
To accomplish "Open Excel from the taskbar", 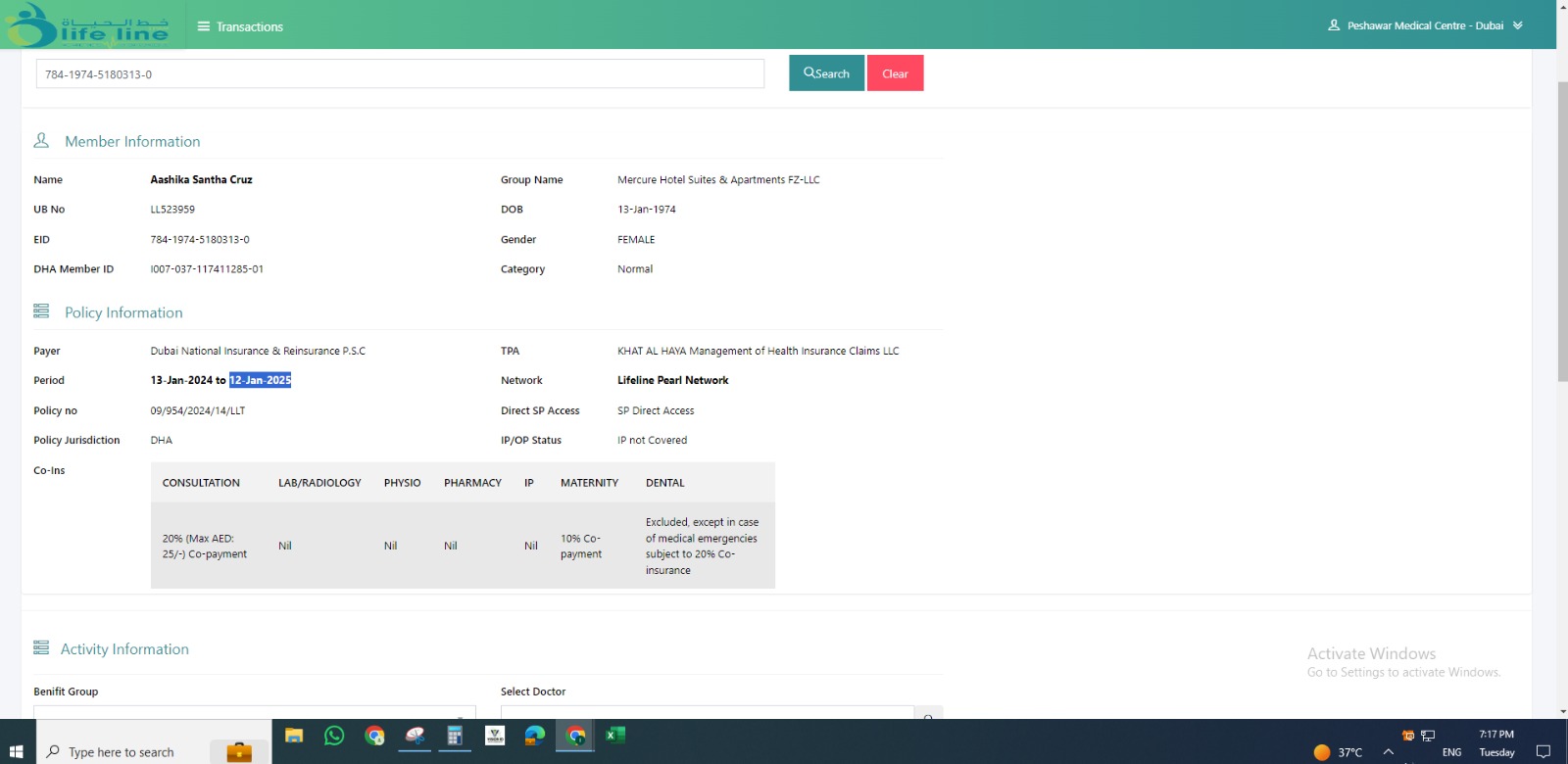I will pyautogui.click(x=615, y=736).
